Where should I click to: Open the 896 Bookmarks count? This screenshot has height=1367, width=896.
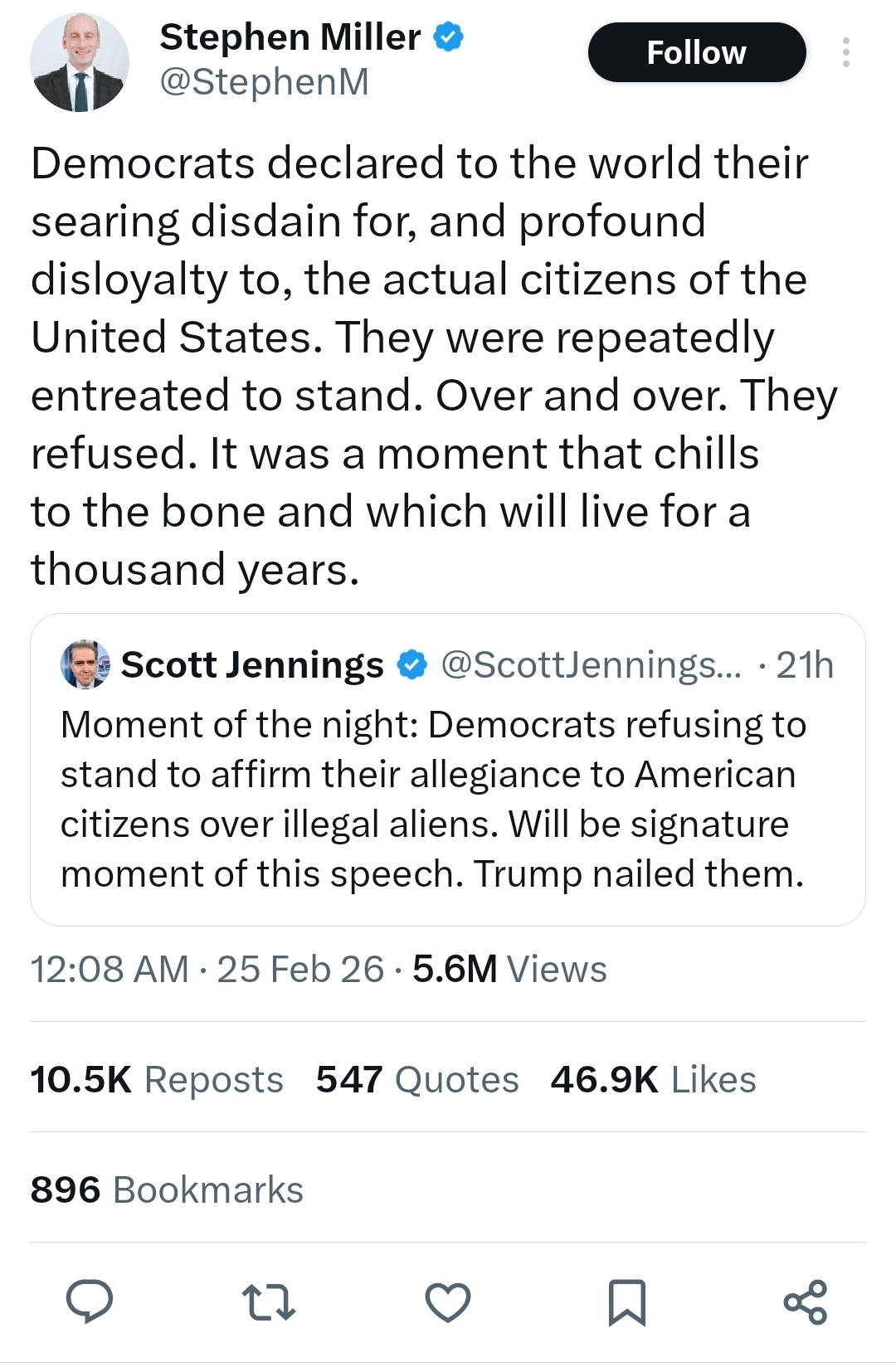click(167, 1189)
